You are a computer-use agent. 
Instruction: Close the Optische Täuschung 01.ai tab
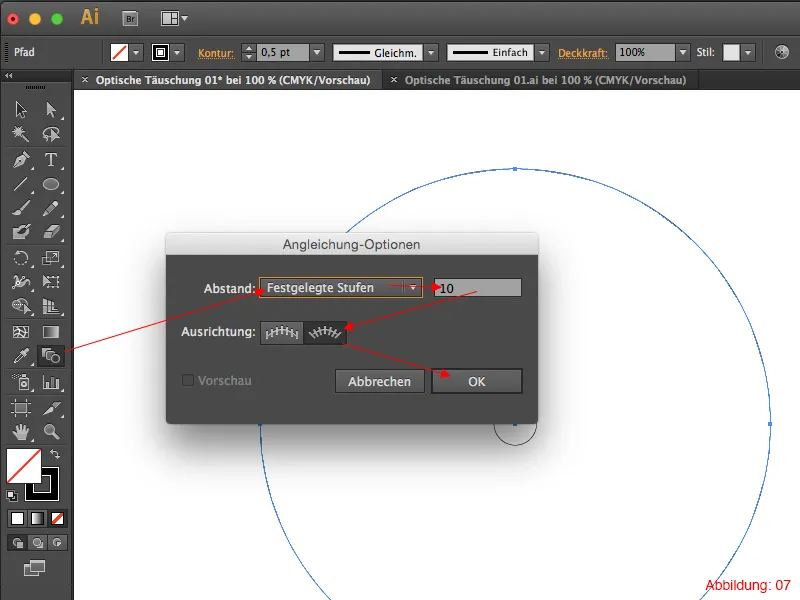[x=393, y=80]
